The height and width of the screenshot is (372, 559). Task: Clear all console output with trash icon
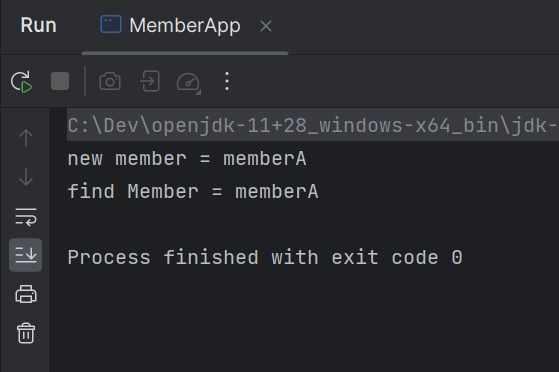point(26,333)
